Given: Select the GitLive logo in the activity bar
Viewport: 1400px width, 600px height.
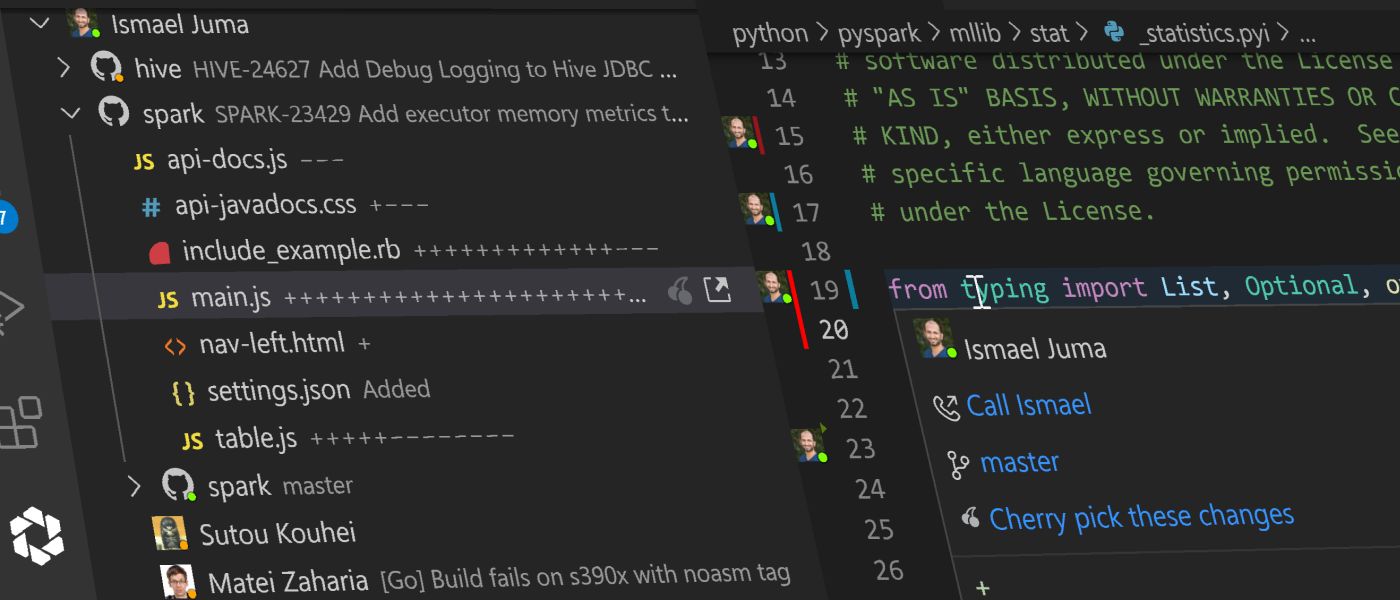Looking at the screenshot, I should click(37, 535).
